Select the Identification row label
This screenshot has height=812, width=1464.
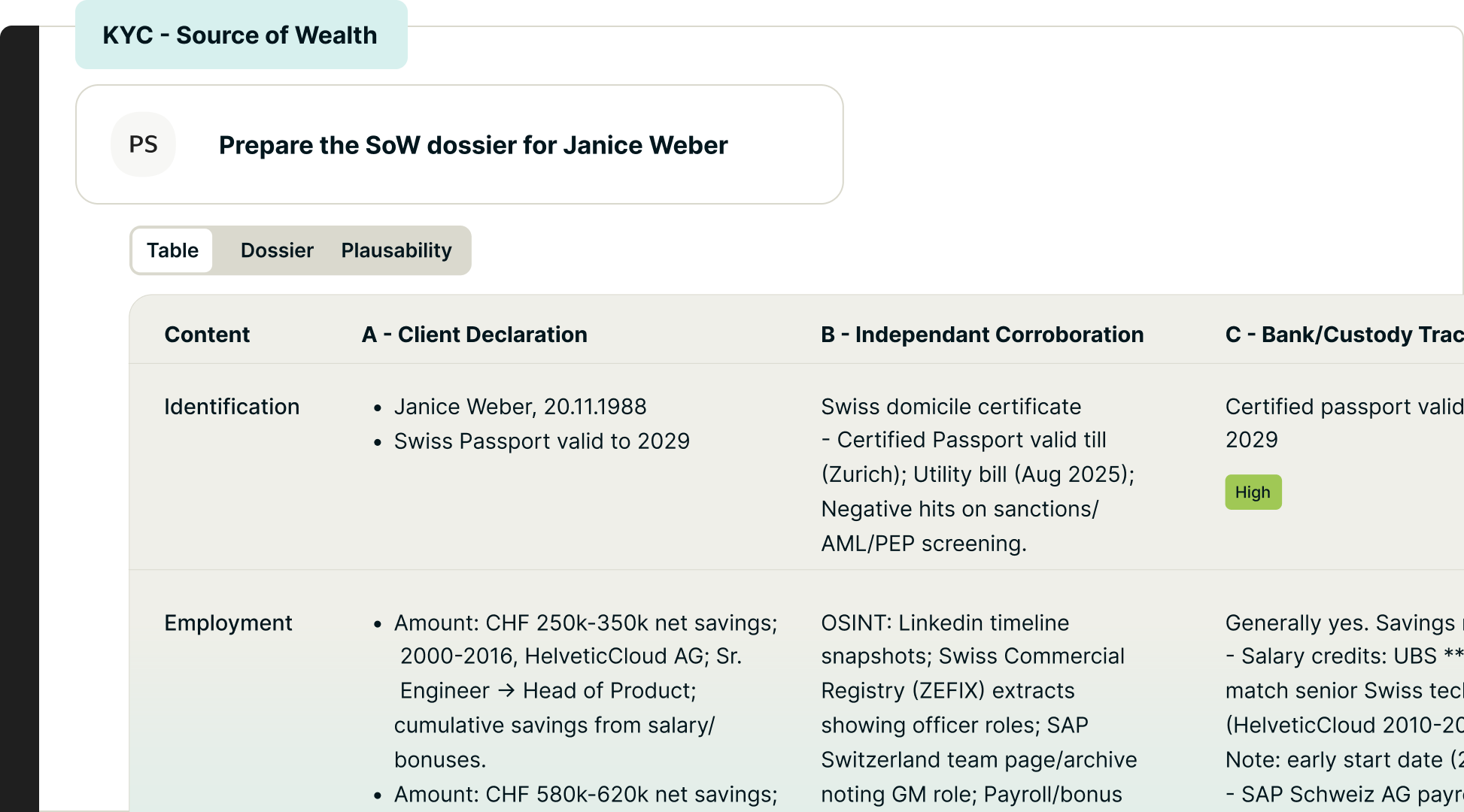pos(232,407)
